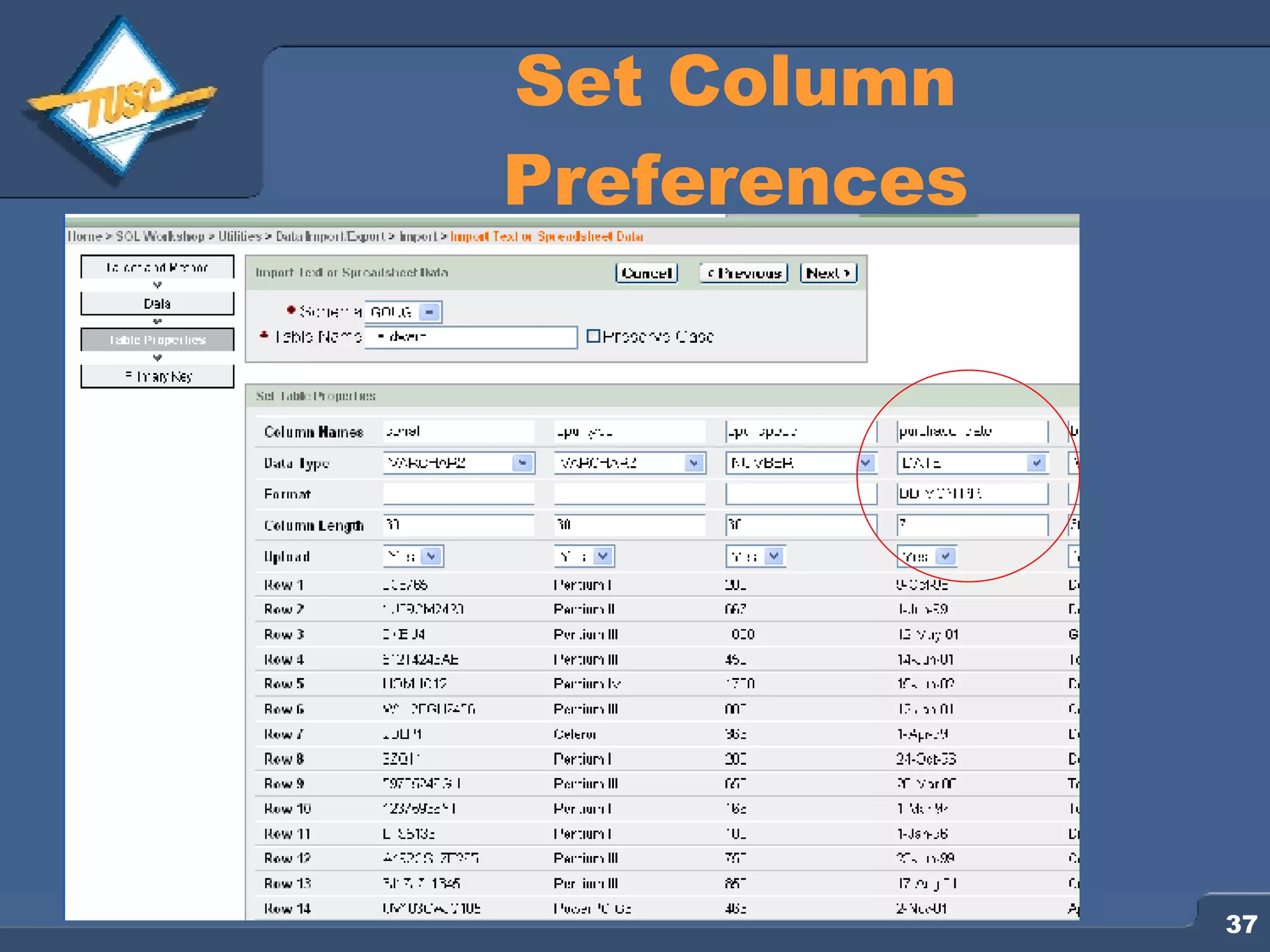Click date column Length field
This screenshot has width=1270, height=952.
(972, 525)
